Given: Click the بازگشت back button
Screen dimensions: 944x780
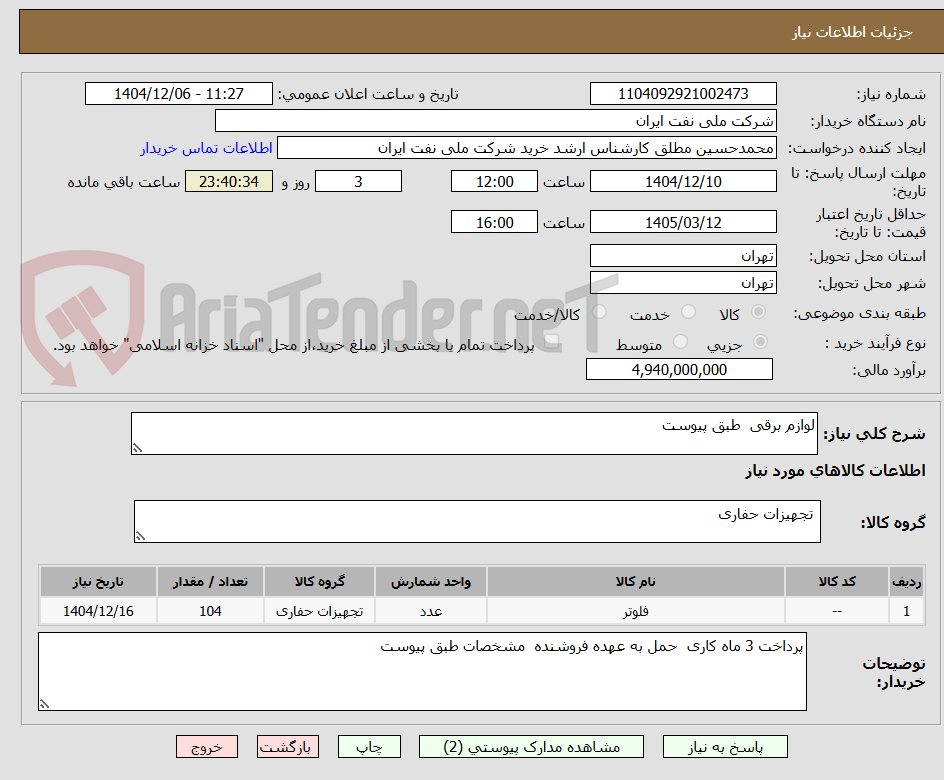Looking at the screenshot, I should pos(287,747).
